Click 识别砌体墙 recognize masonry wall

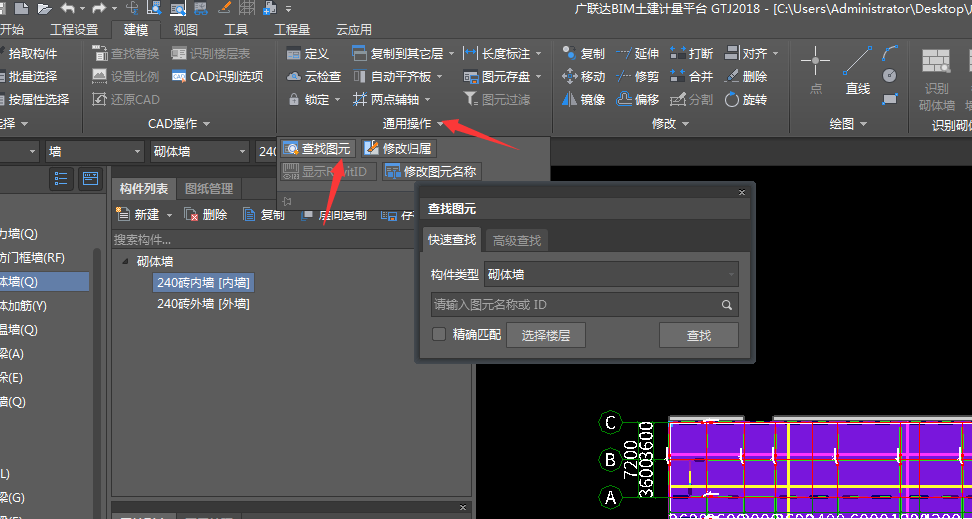click(x=936, y=79)
